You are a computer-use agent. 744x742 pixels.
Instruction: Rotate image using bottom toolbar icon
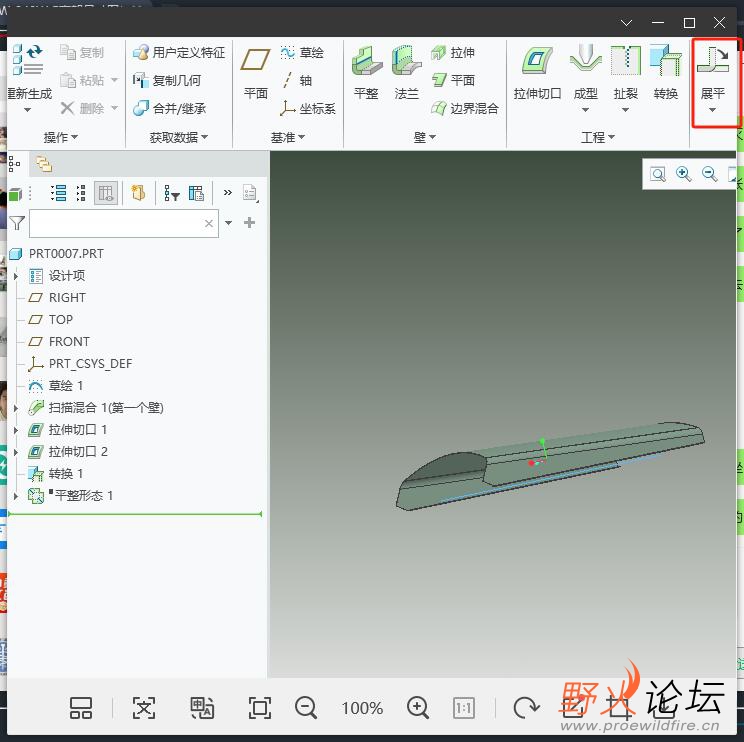[526, 708]
